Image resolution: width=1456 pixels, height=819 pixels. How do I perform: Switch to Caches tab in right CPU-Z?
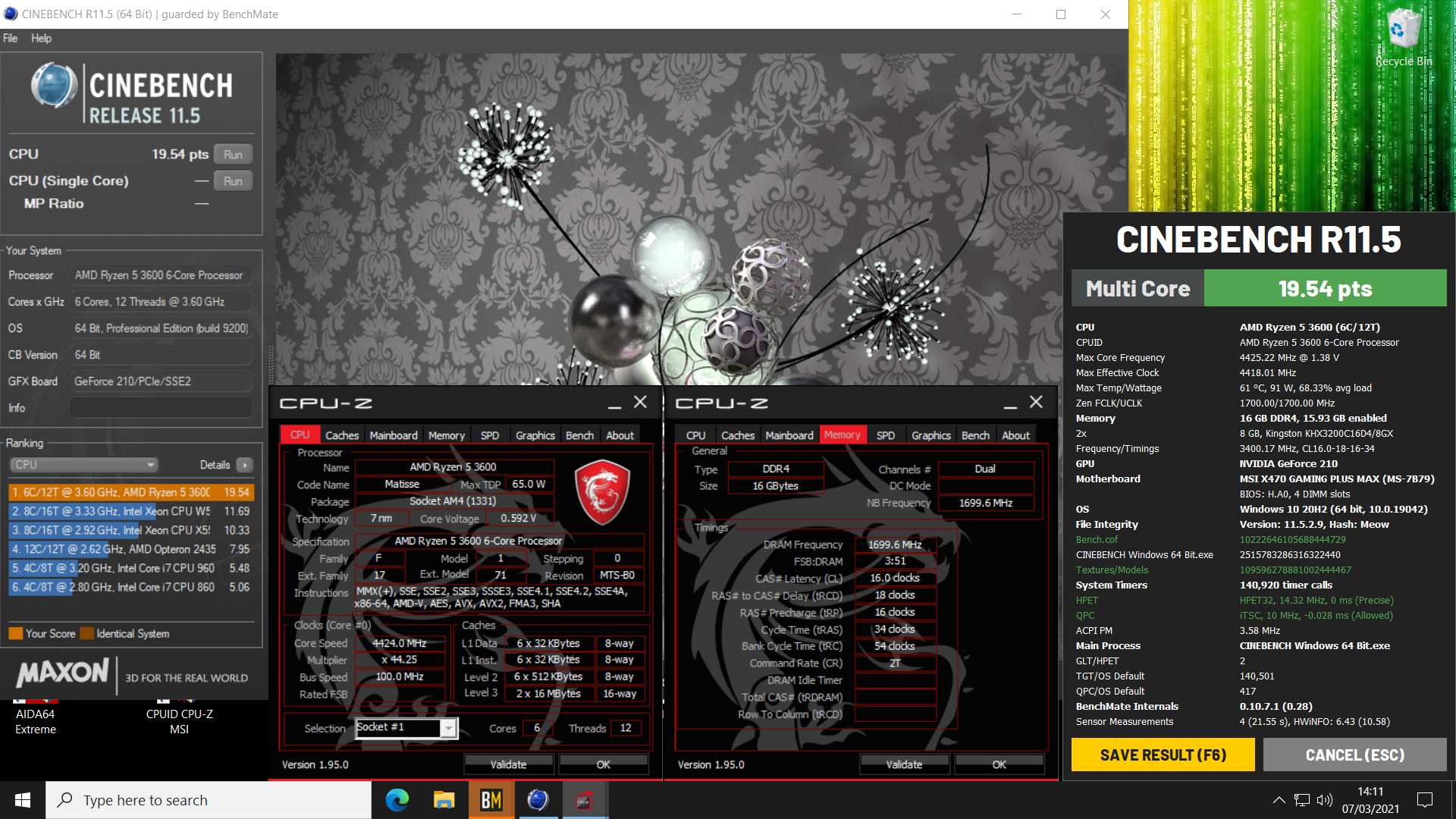pyautogui.click(x=738, y=435)
